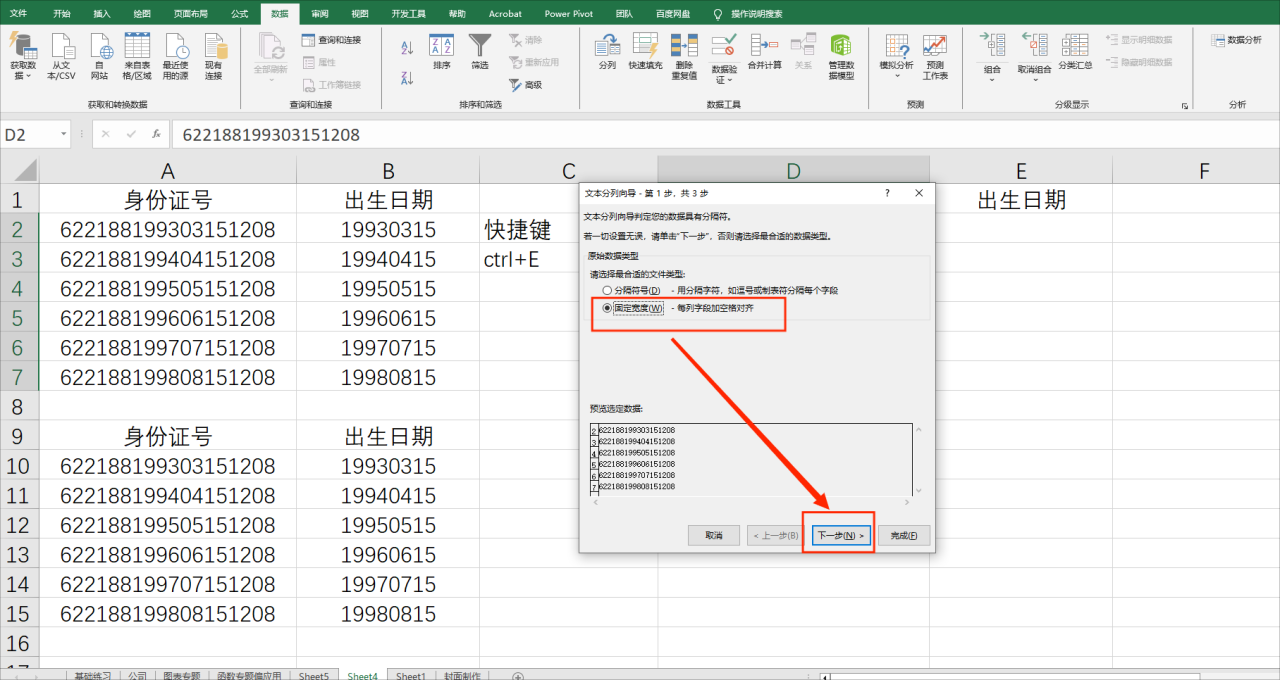Image resolution: width=1280 pixels, height=680 pixels.
Task: Open the 排序 sort dialog
Action: pyautogui.click(x=441, y=51)
